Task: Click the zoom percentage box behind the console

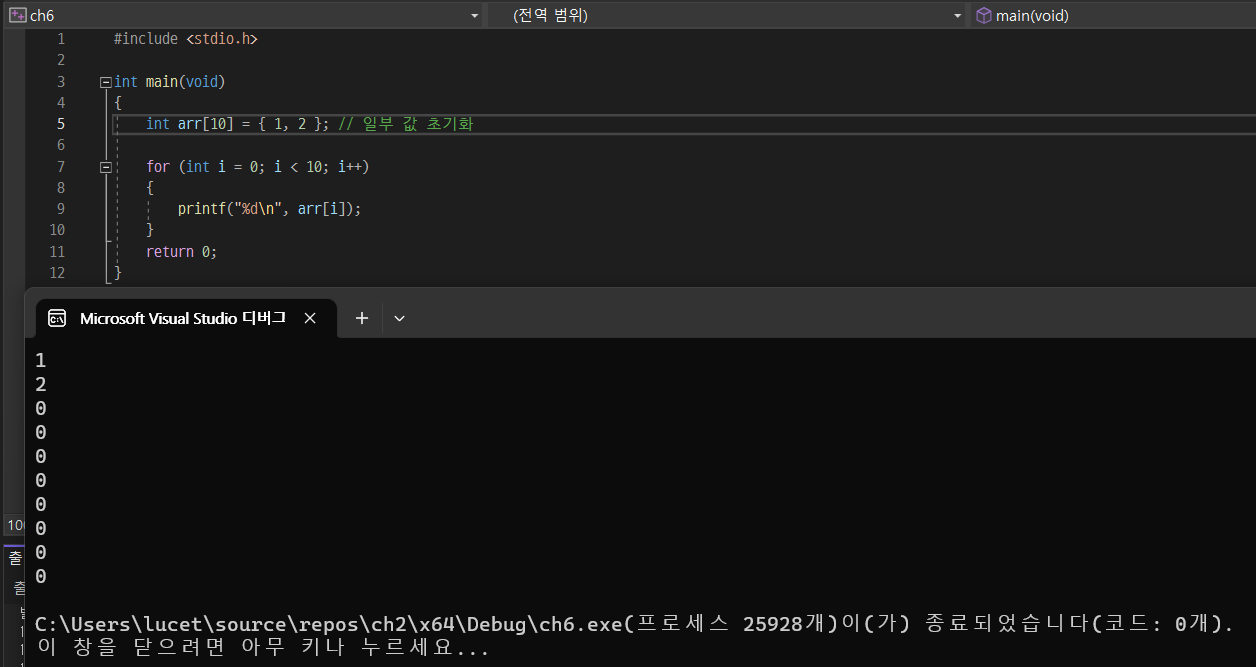Action: [x=14, y=525]
